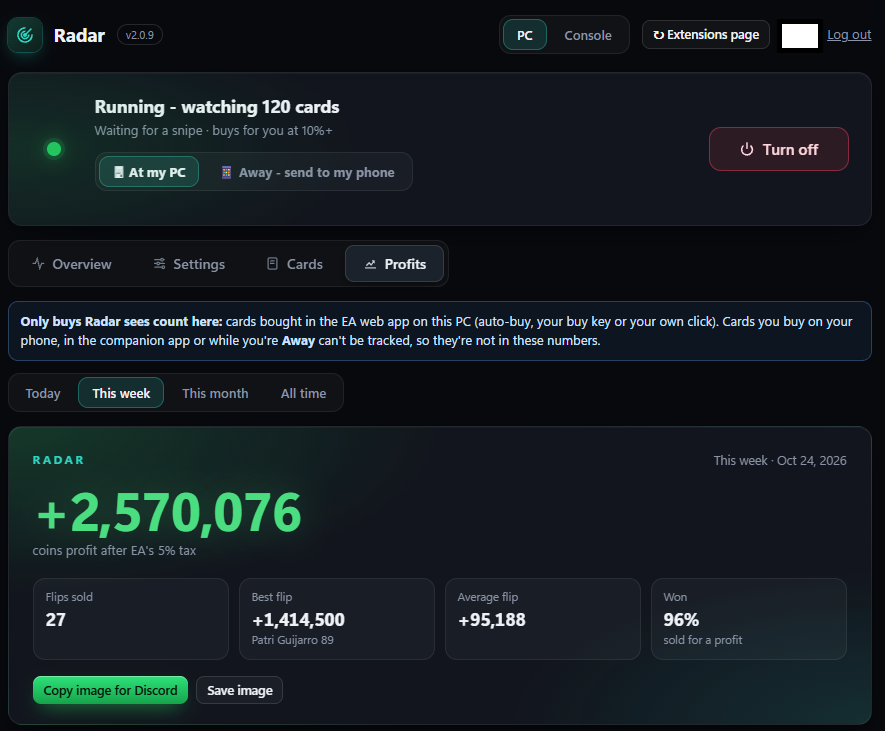
Task: Click the Average flip value +95,188
Action: coord(492,620)
